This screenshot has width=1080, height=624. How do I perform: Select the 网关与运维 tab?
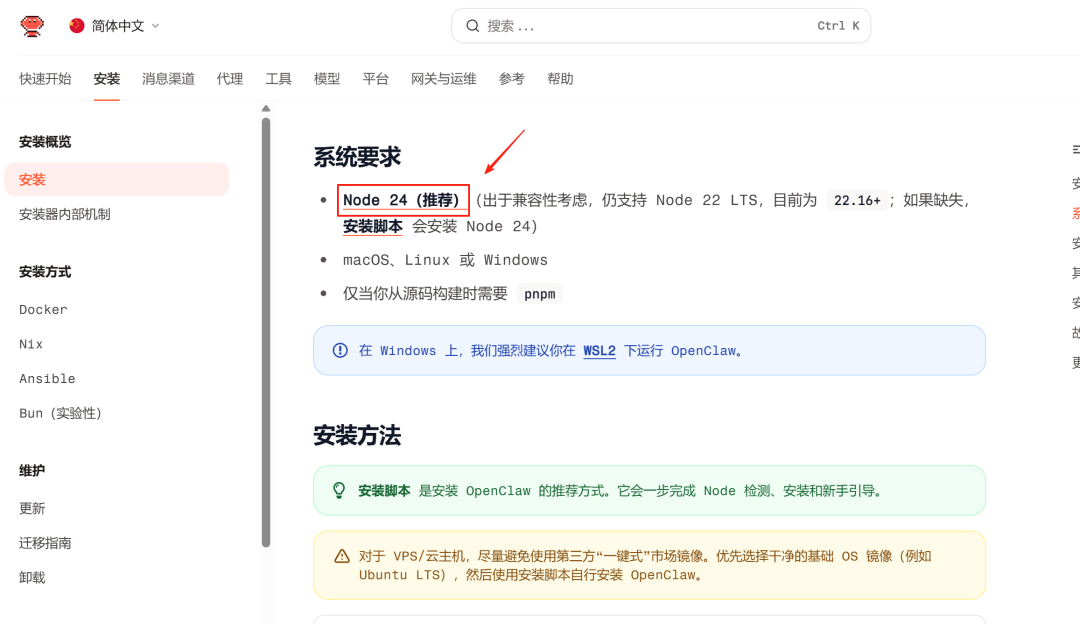(443, 79)
